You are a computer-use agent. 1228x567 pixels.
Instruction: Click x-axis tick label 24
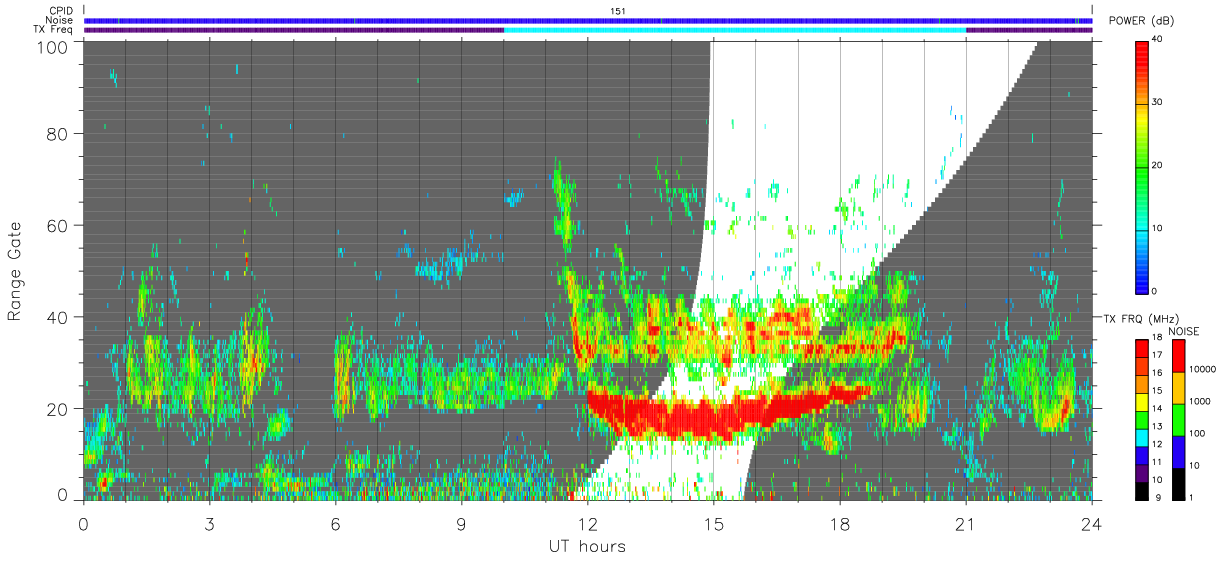pyautogui.click(x=1091, y=523)
